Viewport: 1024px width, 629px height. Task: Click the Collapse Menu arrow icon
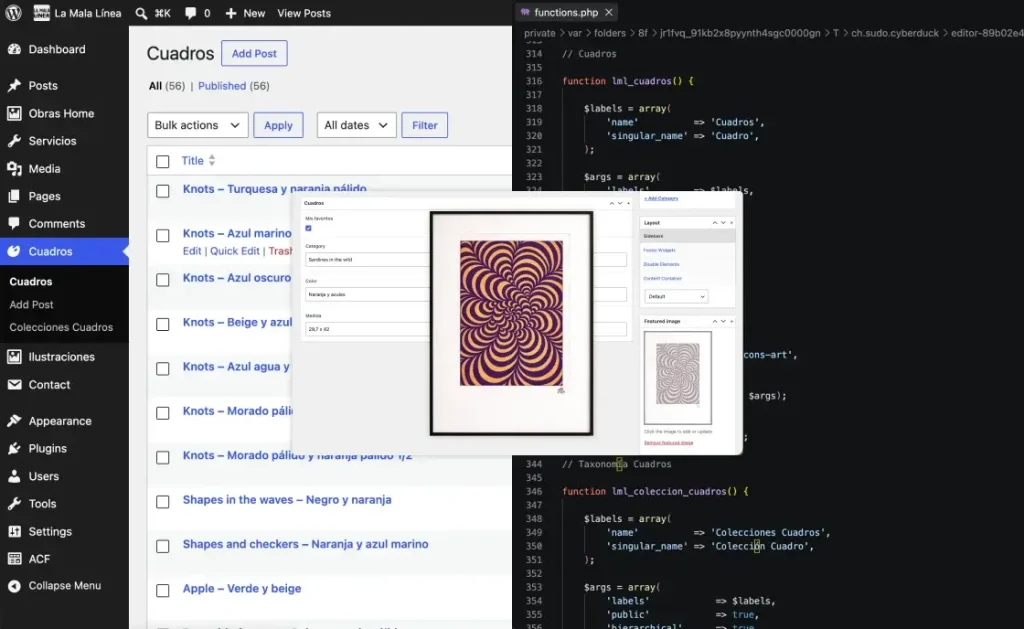point(14,586)
